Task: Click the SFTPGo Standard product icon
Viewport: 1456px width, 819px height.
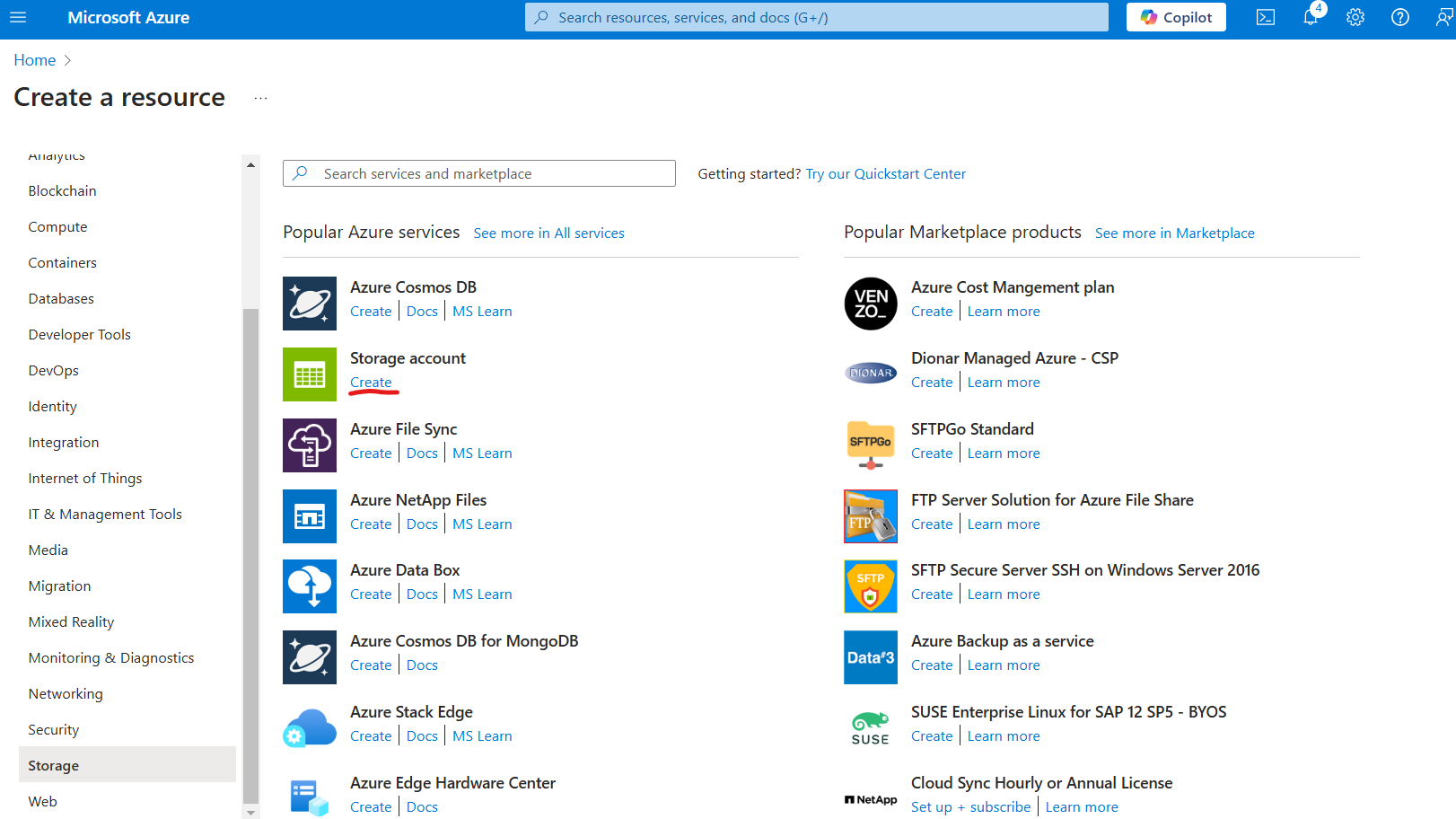Action: (870, 445)
